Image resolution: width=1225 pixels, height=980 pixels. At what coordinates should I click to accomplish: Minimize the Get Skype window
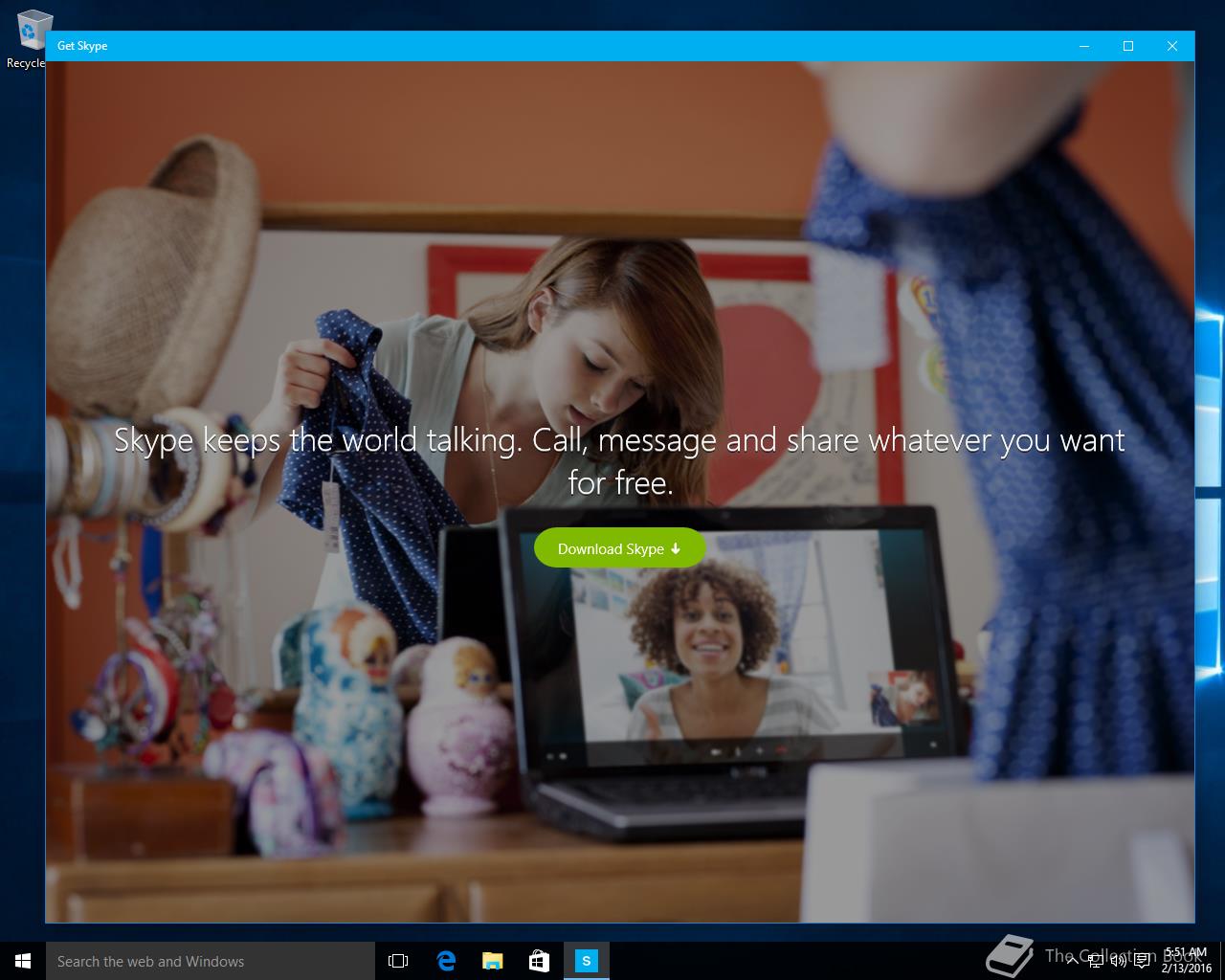point(1084,46)
